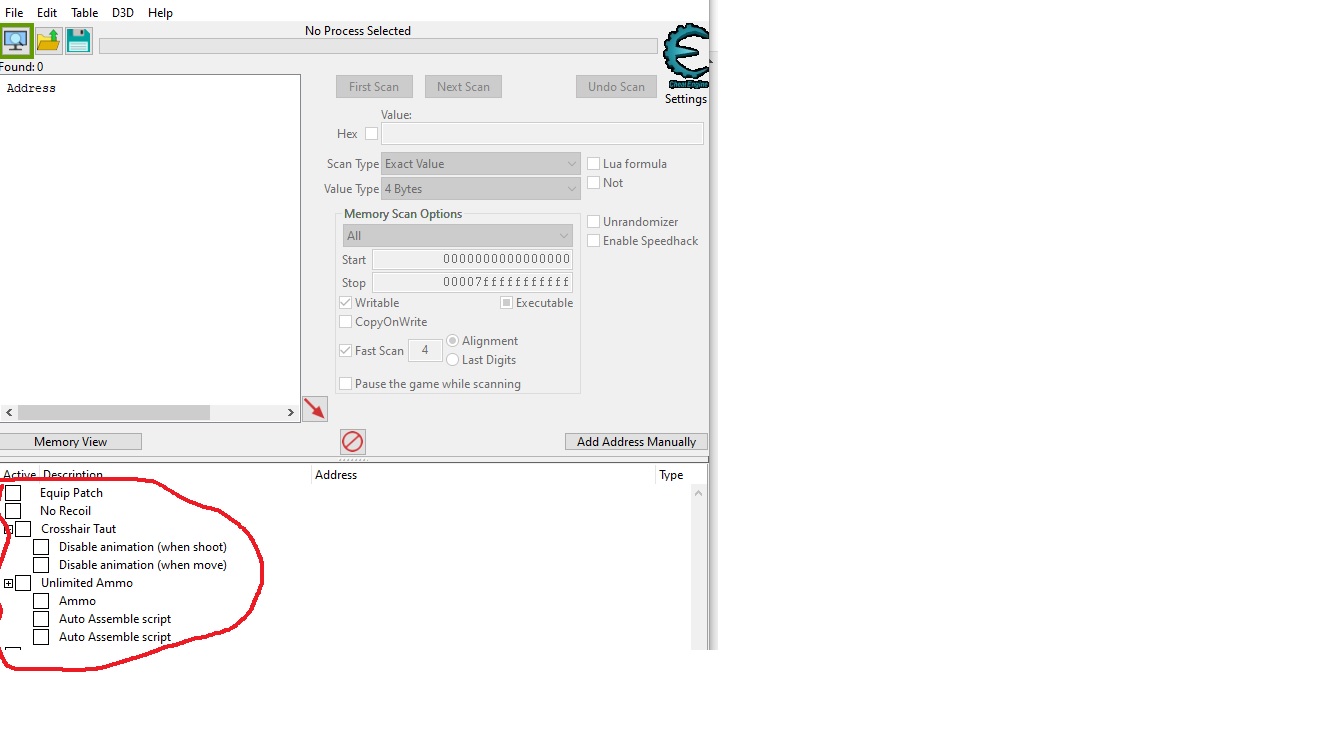1328x742 pixels.
Task: Click the address list horizontal scrollbar
Action: 114,413
